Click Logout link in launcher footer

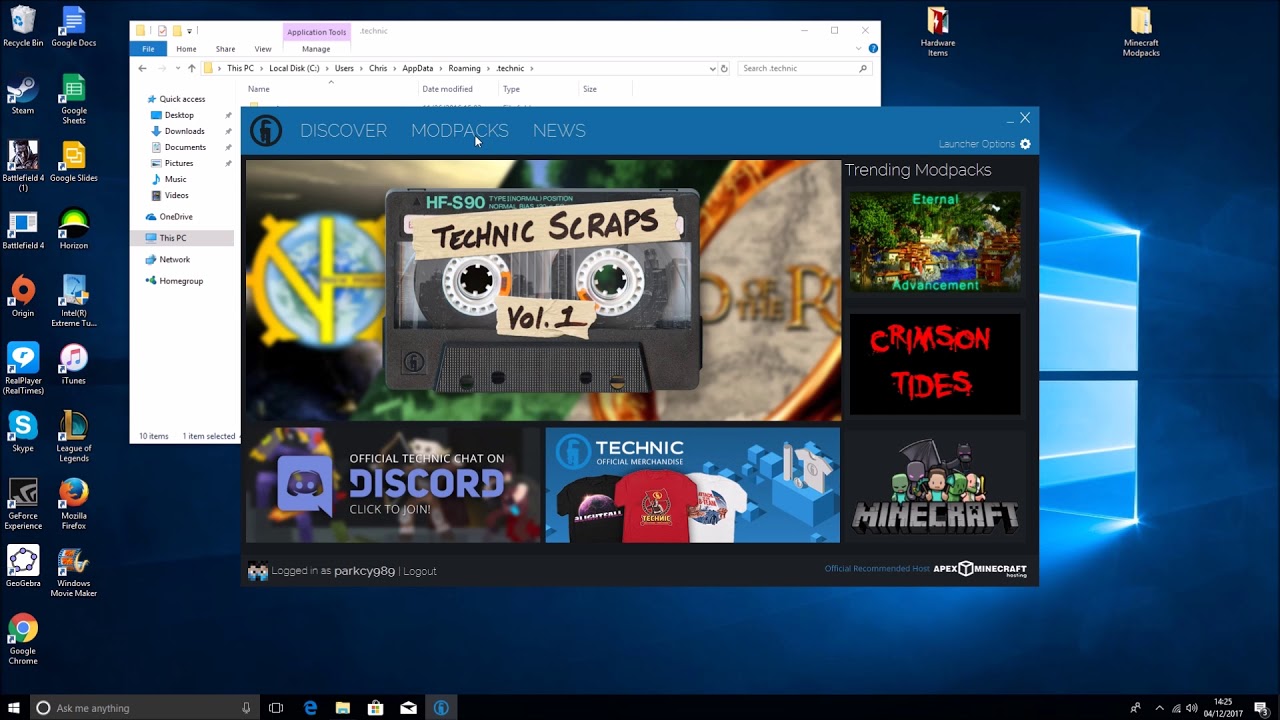pos(420,571)
